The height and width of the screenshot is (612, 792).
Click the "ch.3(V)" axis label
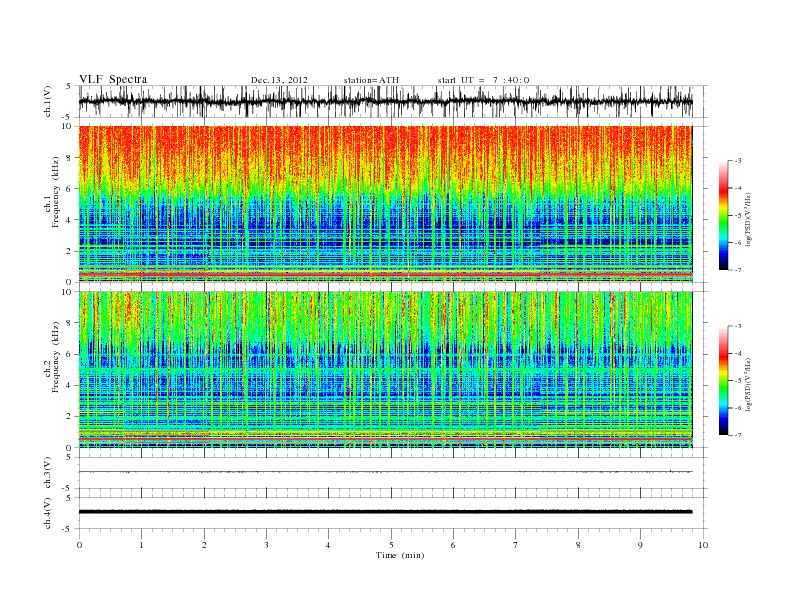tap(47, 472)
